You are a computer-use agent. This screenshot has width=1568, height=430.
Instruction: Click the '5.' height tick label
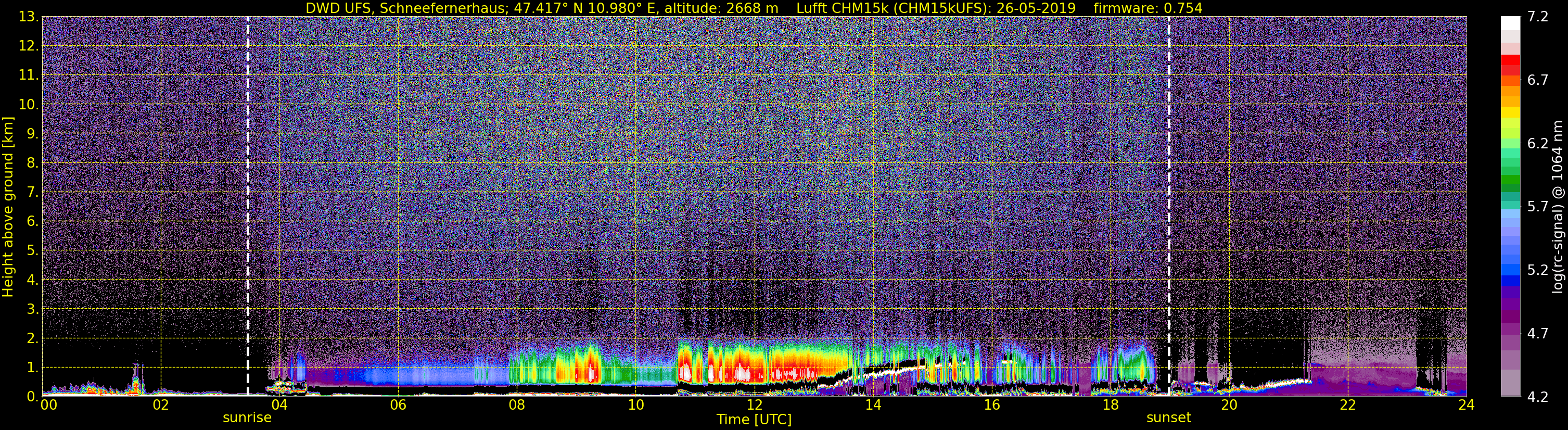(x=32, y=251)
